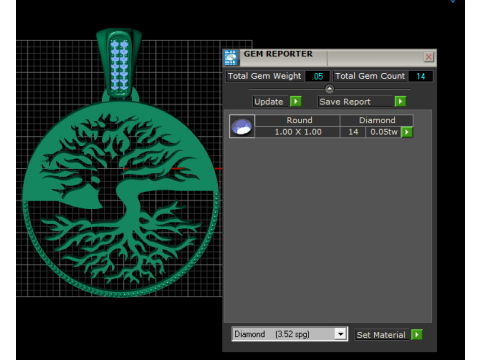
Task: Click the quantity 14 cell in gem row
Action: point(353,132)
